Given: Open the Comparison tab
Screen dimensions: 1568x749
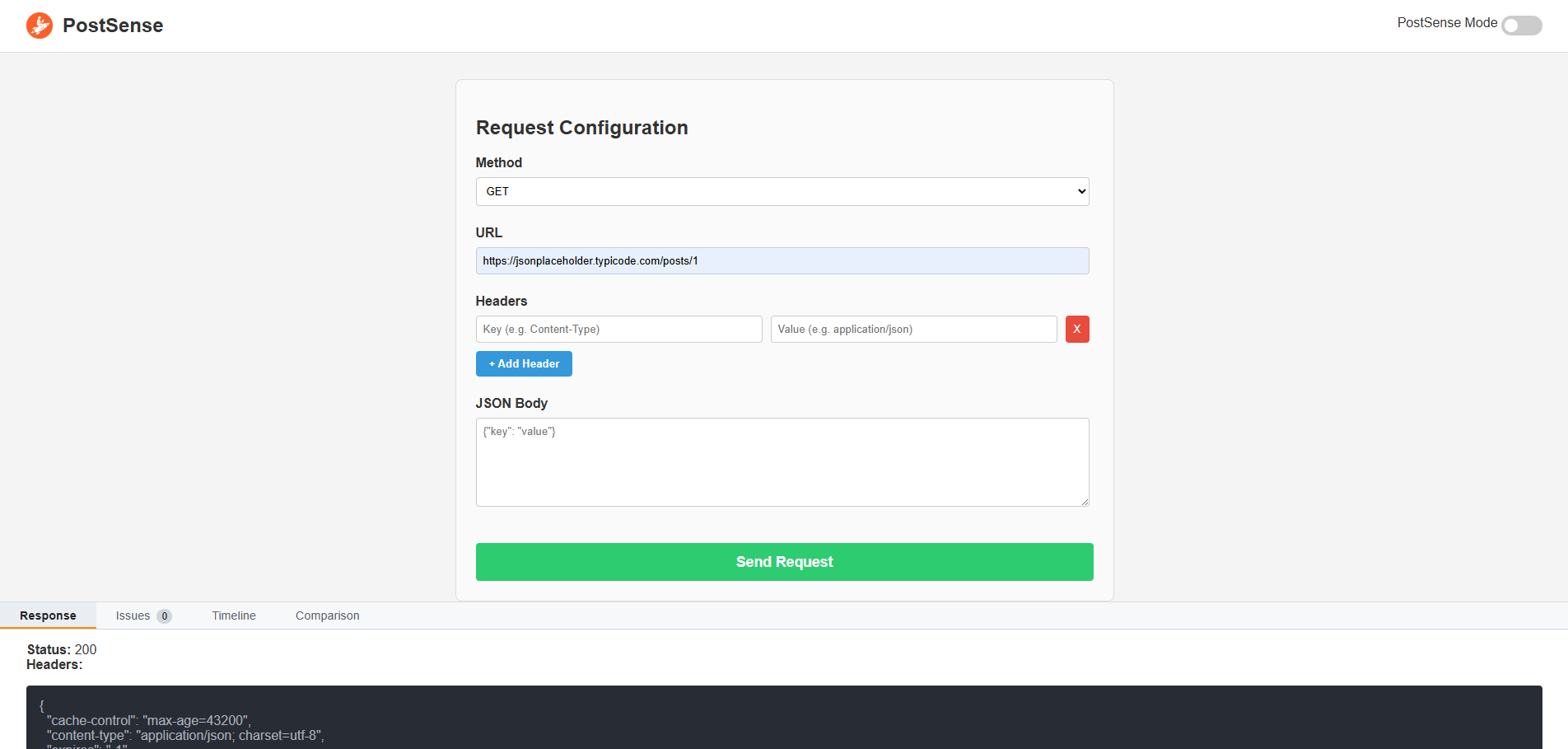Looking at the screenshot, I should point(327,616).
